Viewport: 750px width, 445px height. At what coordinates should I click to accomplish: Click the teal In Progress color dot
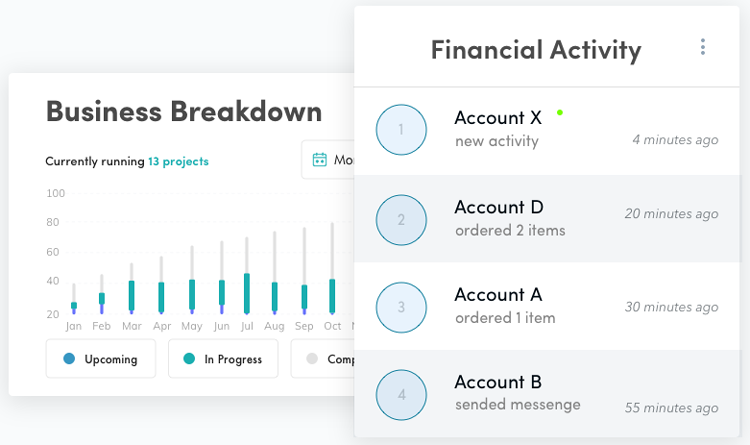click(x=189, y=358)
